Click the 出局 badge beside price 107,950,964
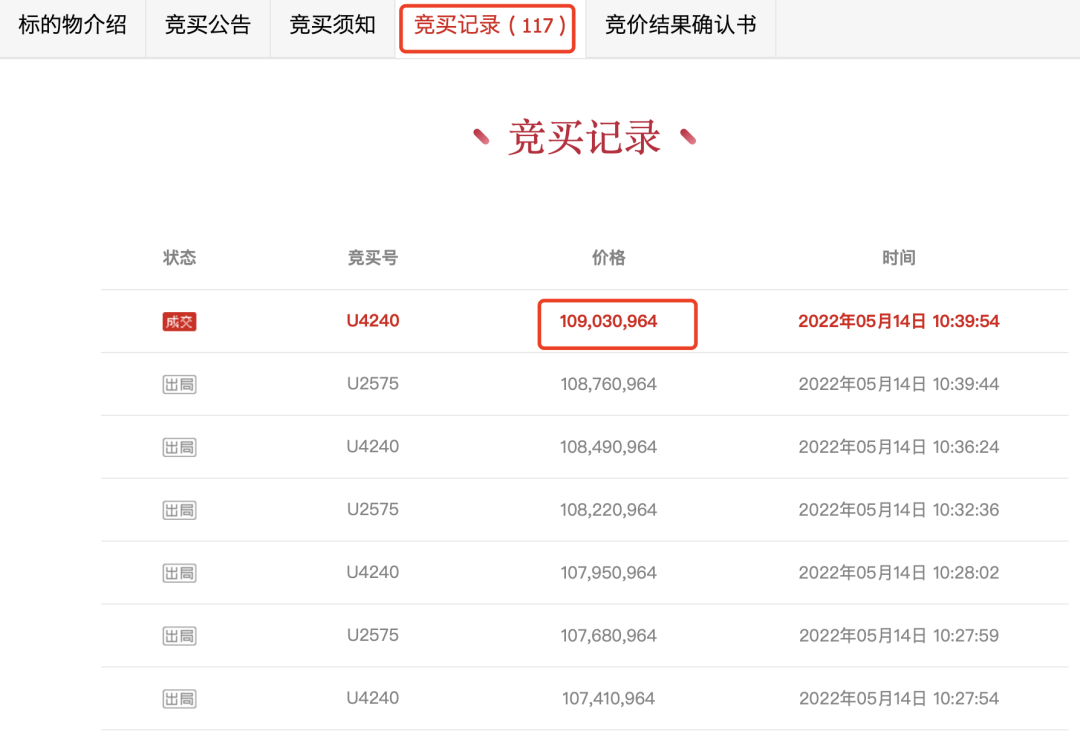 (x=179, y=573)
